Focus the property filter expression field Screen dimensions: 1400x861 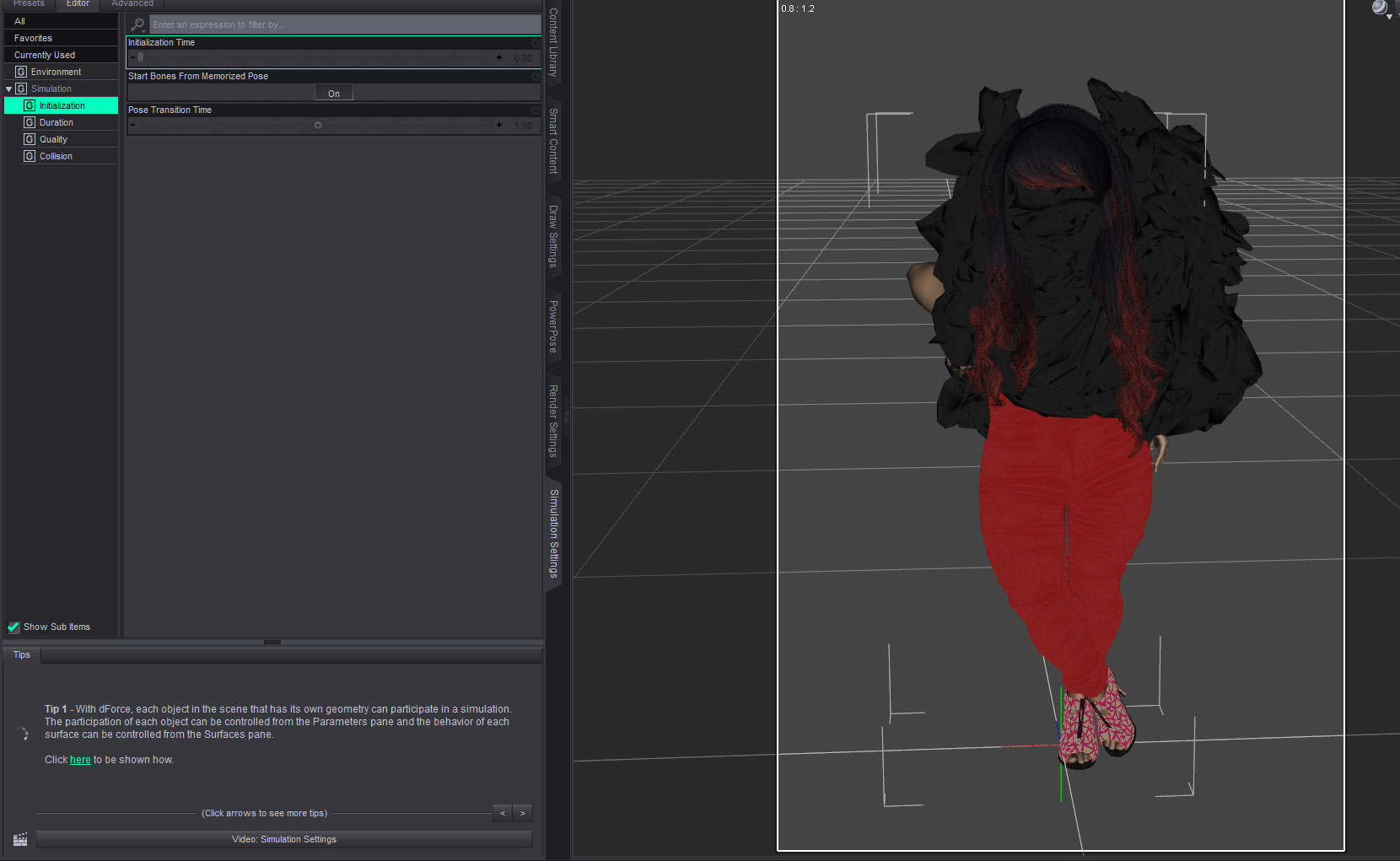(345, 24)
